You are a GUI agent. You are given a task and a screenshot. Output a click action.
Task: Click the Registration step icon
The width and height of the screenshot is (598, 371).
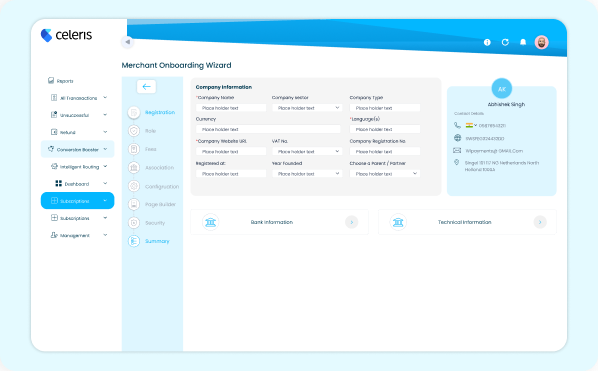point(134,112)
